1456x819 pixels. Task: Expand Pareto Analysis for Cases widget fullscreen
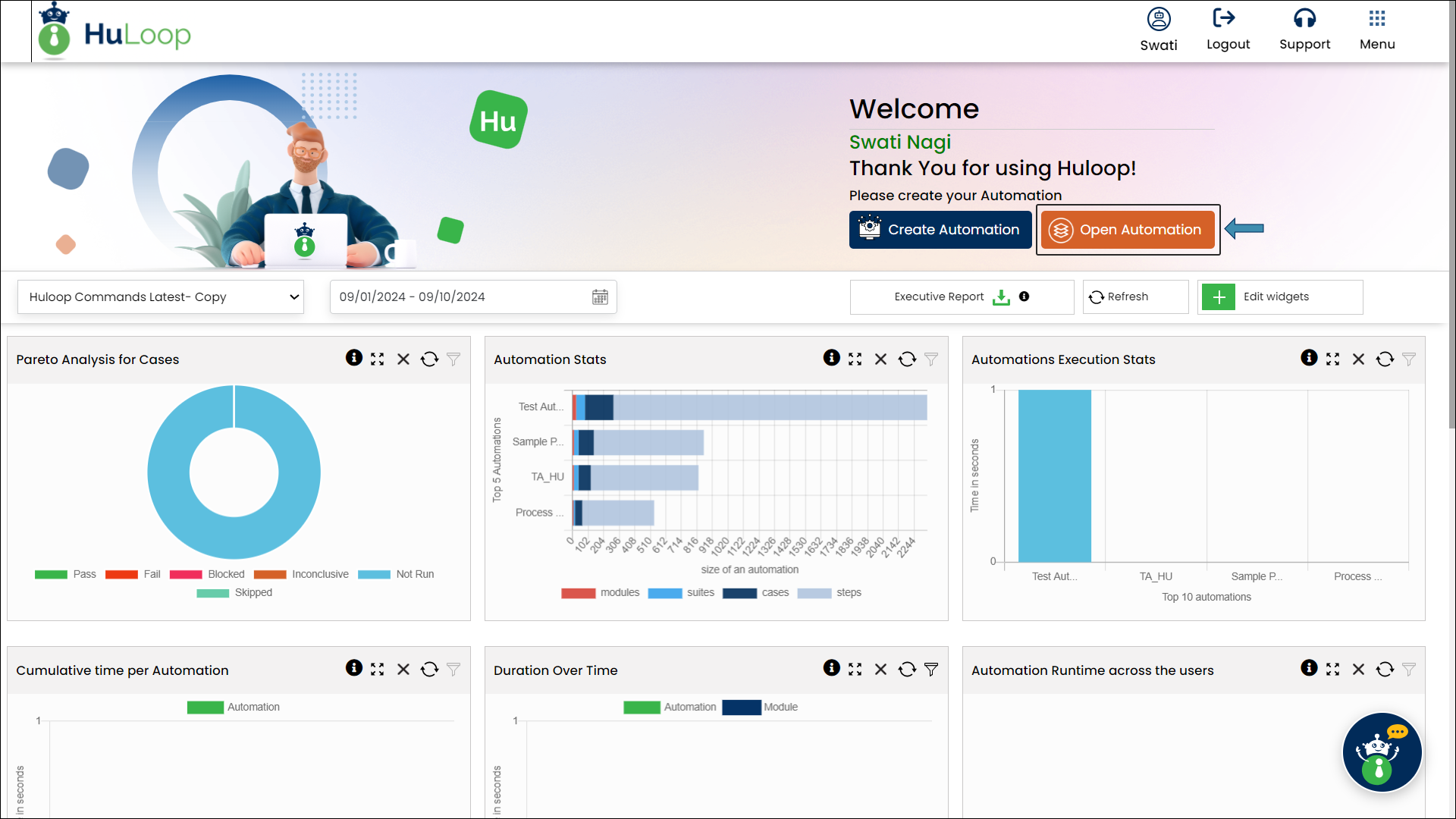pyautogui.click(x=378, y=359)
